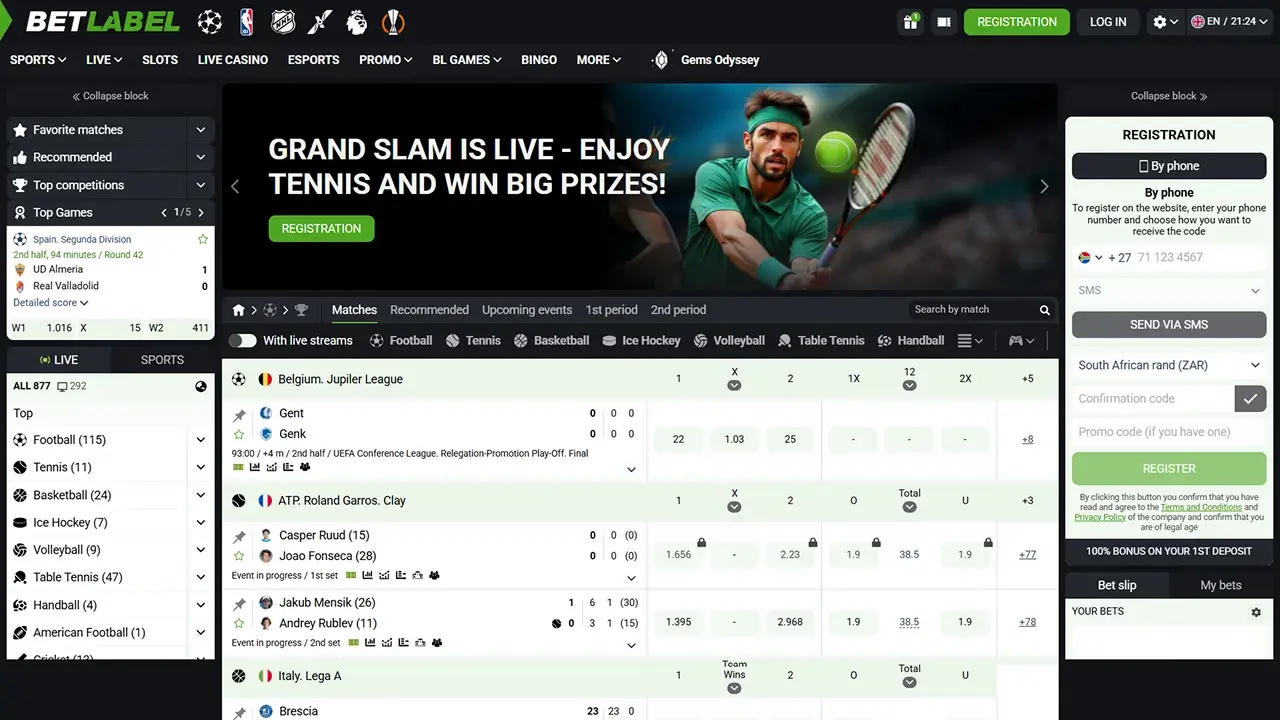Click the green REGISTER button

[1169, 469]
